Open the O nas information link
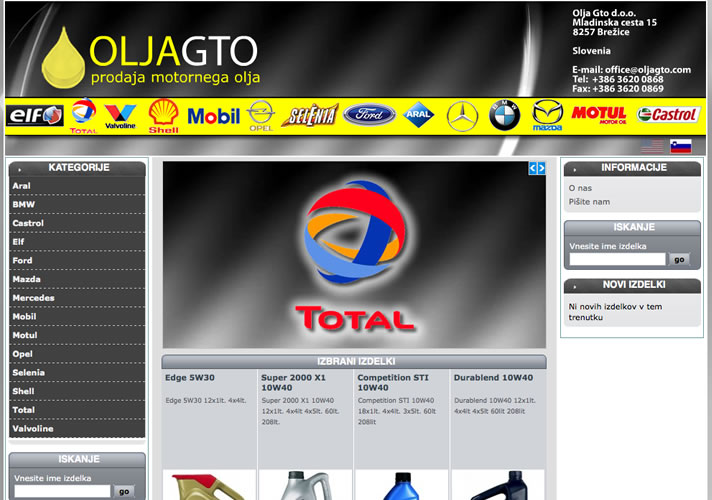The height and width of the screenshot is (500, 712). click(x=579, y=187)
